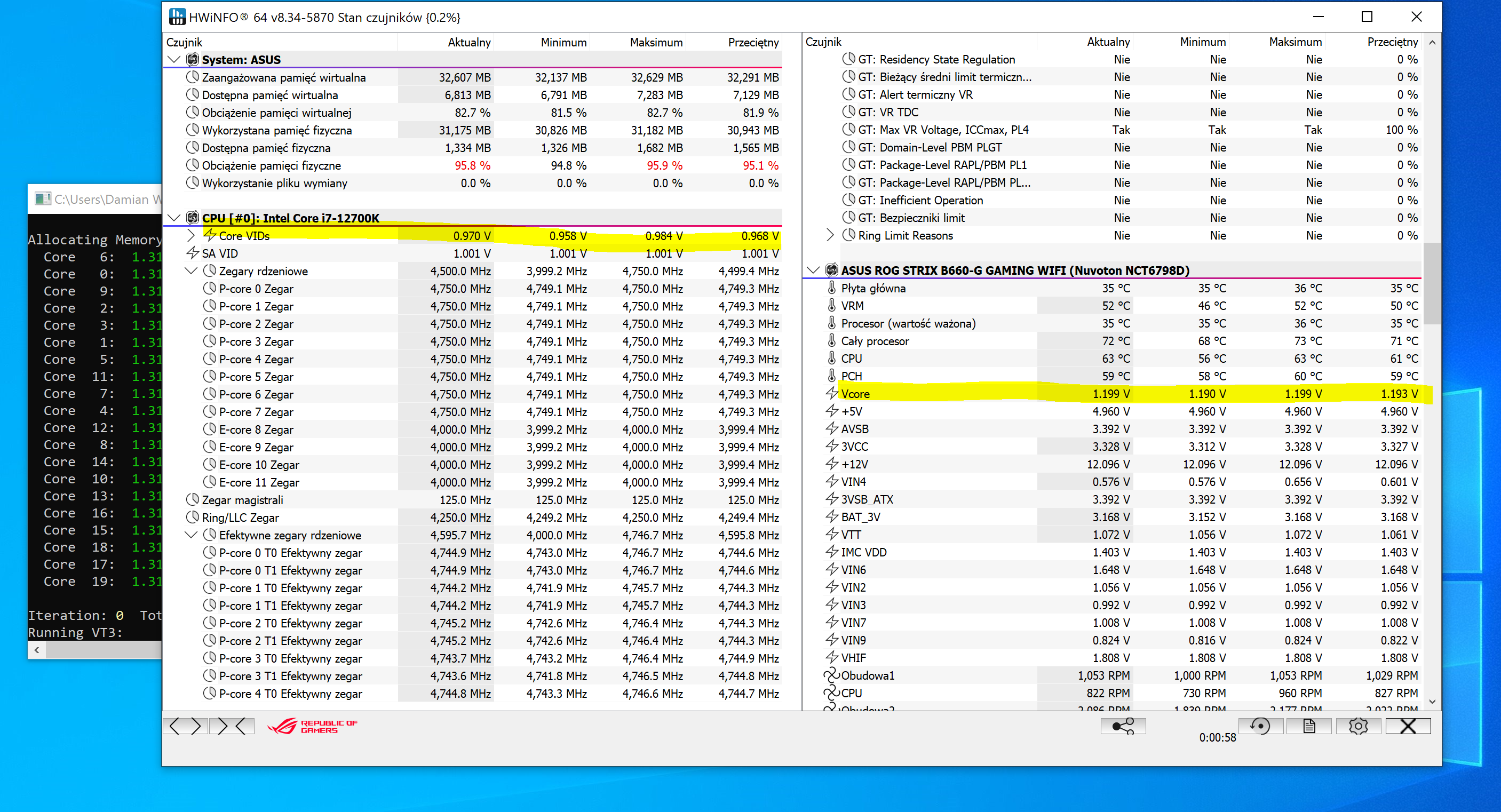This screenshot has height=812, width=1501.
Task: Expand the Core VIDs row
Action: pos(190,235)
